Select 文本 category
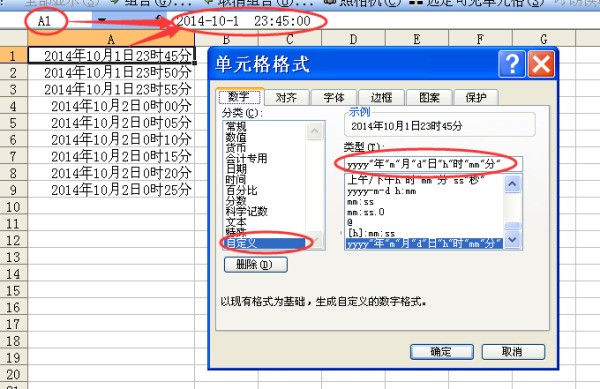Viewport: 600px width, 389px height. 236,222
